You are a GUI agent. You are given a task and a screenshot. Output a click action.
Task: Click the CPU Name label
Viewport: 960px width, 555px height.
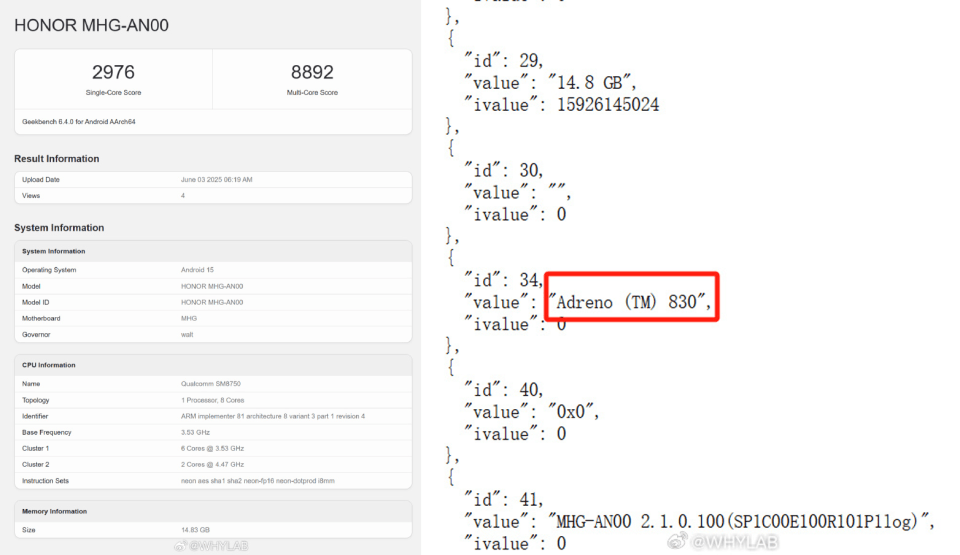[31, 383]
